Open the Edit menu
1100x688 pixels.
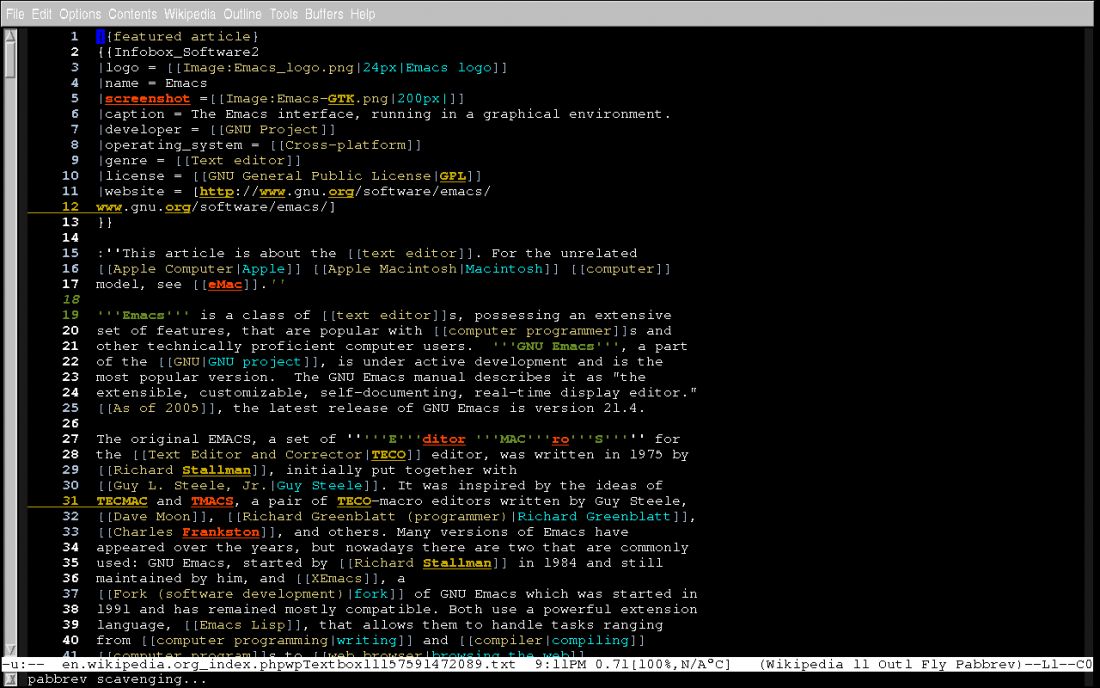coord(41,13)
